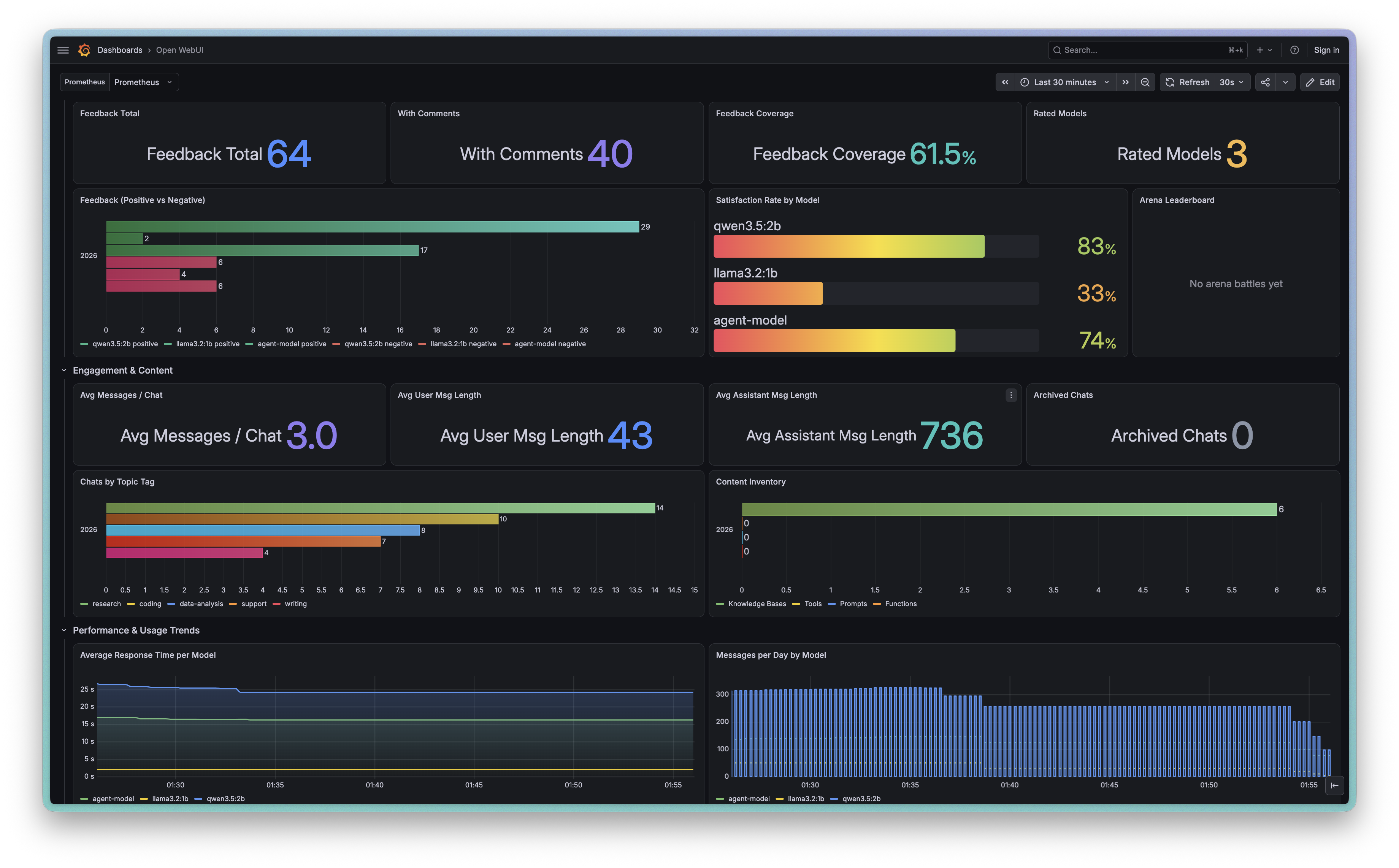Open the Prometheus data source dropdown

[x=144, y=82]
